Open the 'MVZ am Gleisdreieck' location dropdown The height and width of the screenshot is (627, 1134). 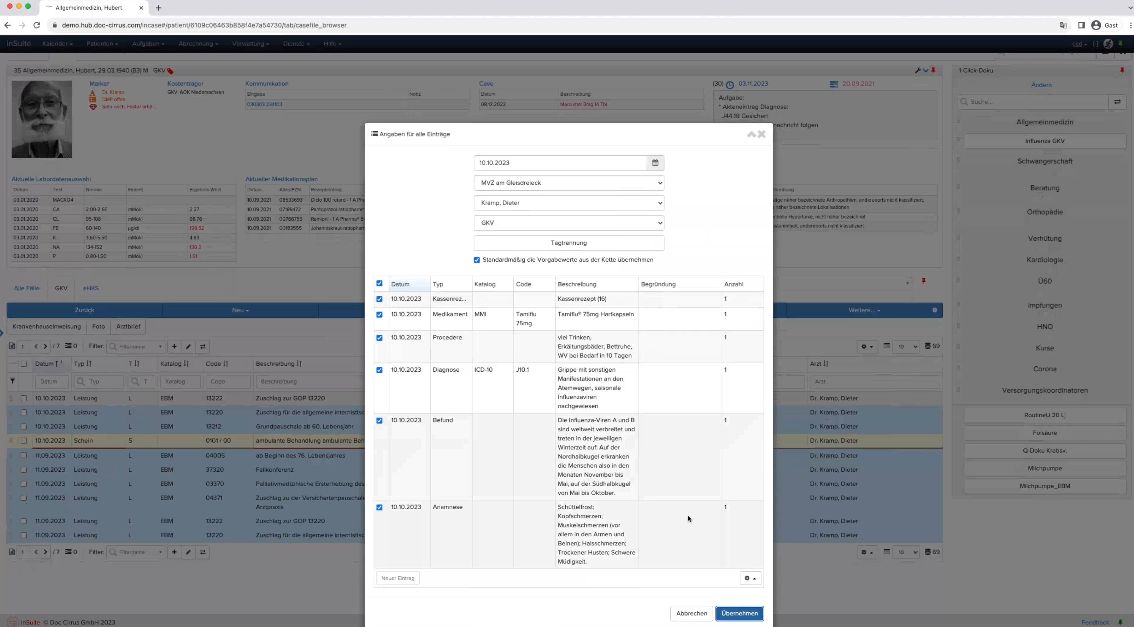(x=569, y=183)
